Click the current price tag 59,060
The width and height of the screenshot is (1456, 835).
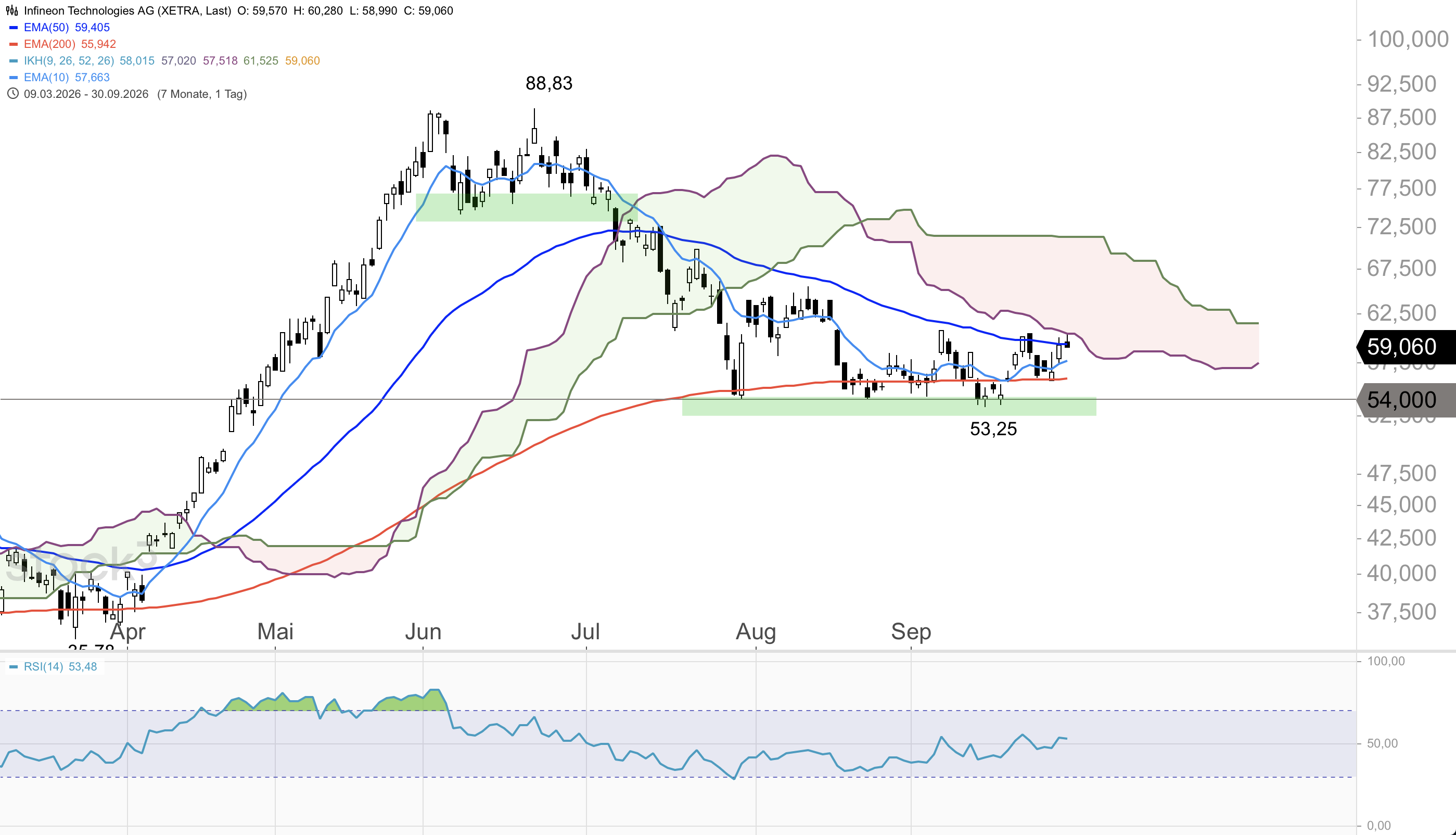pos(1406,347)
